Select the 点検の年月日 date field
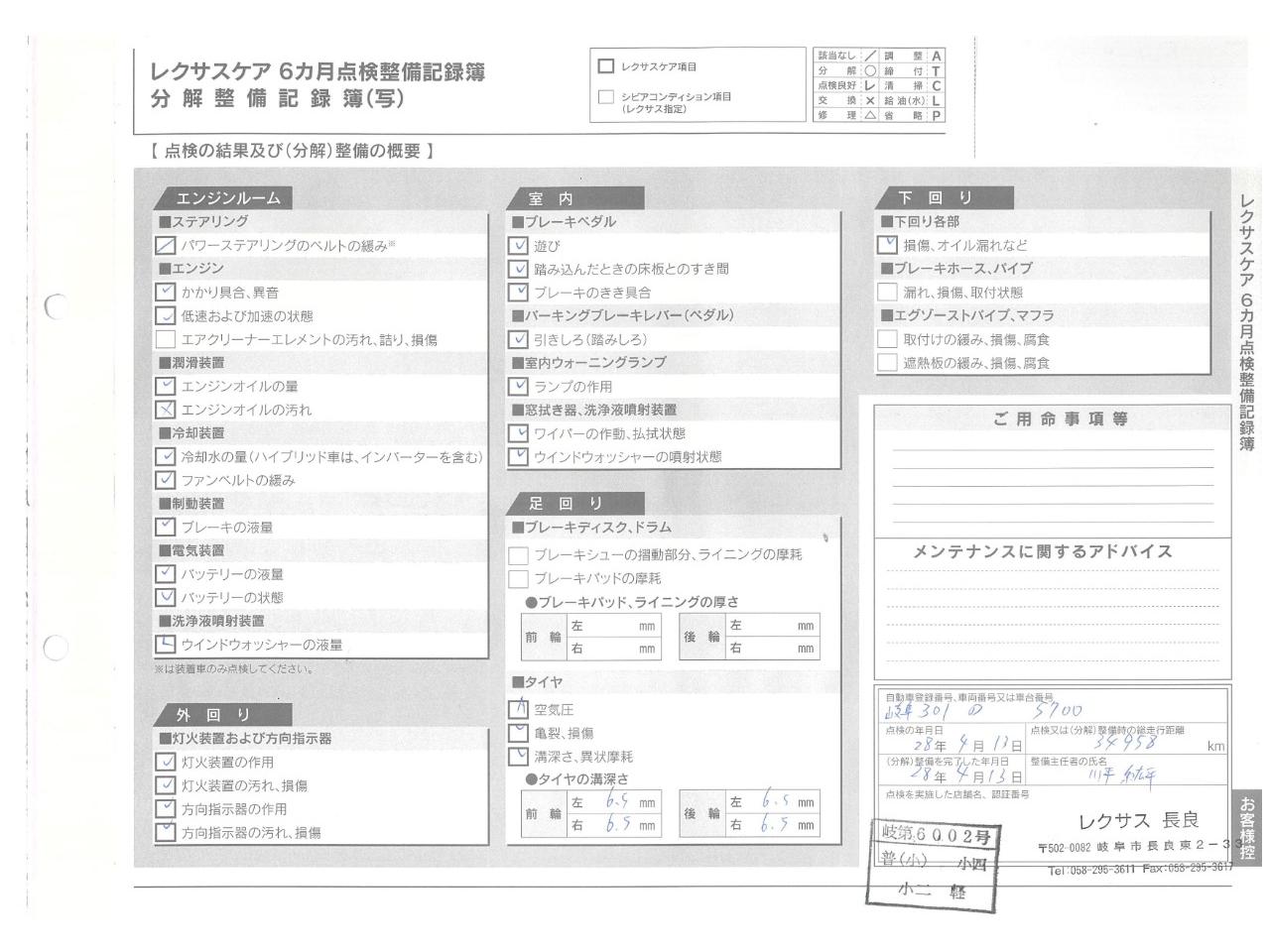Viewport: 1270px width, 952px height. 953,739
